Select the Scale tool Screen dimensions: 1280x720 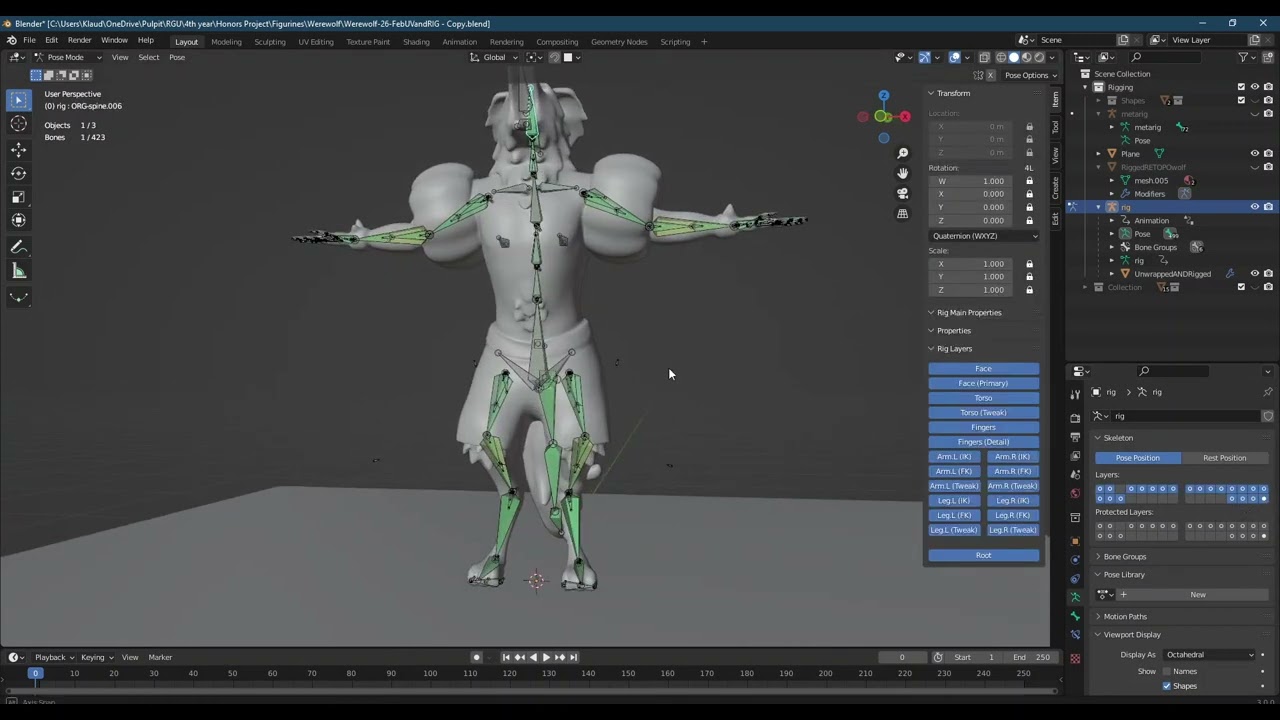pos(18,197)
